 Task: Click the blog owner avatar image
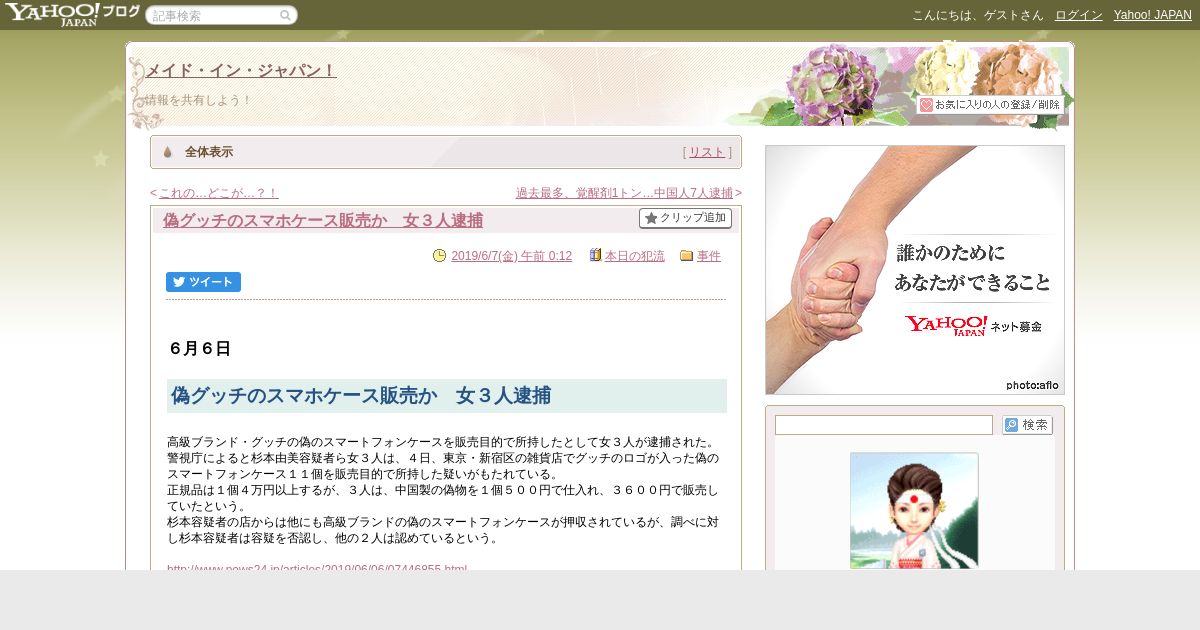pos(914,511)
